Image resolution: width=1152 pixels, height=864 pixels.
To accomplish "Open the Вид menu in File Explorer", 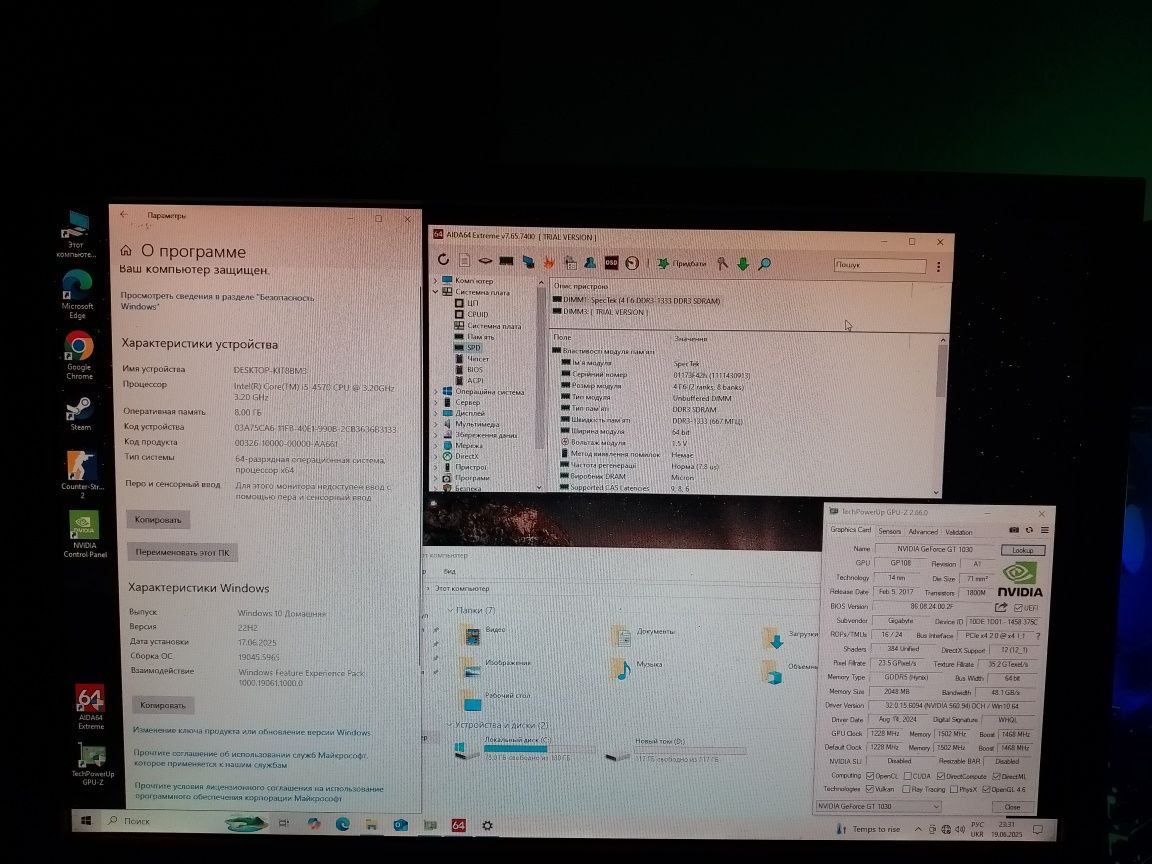I will [449, 571].
